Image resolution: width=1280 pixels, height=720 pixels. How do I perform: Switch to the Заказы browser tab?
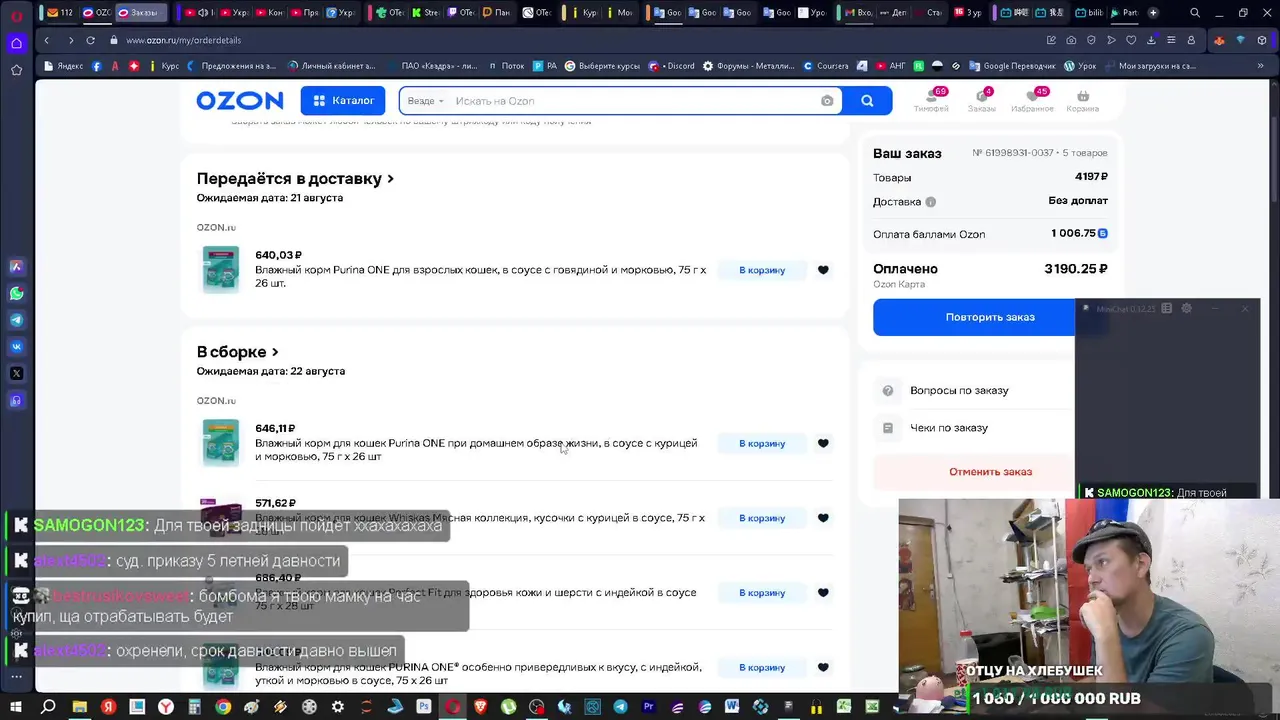pyautogui.click(x=141, y=13)
